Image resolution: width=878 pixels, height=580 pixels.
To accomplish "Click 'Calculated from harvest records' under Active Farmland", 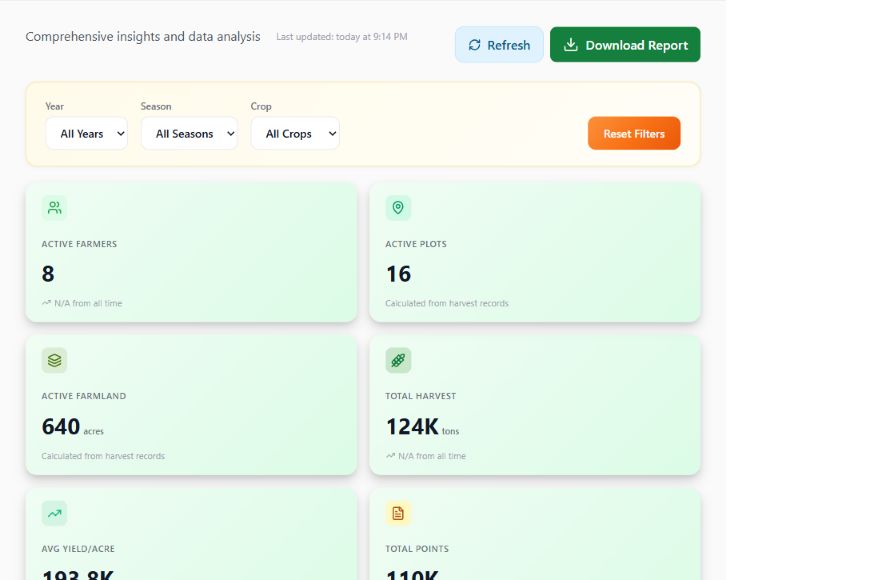I will 103,456.
